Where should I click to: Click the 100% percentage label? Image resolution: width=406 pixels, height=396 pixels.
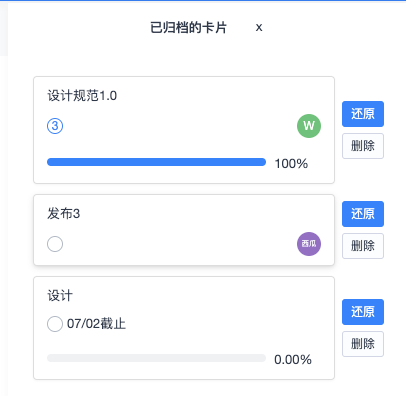coord(291,164)
